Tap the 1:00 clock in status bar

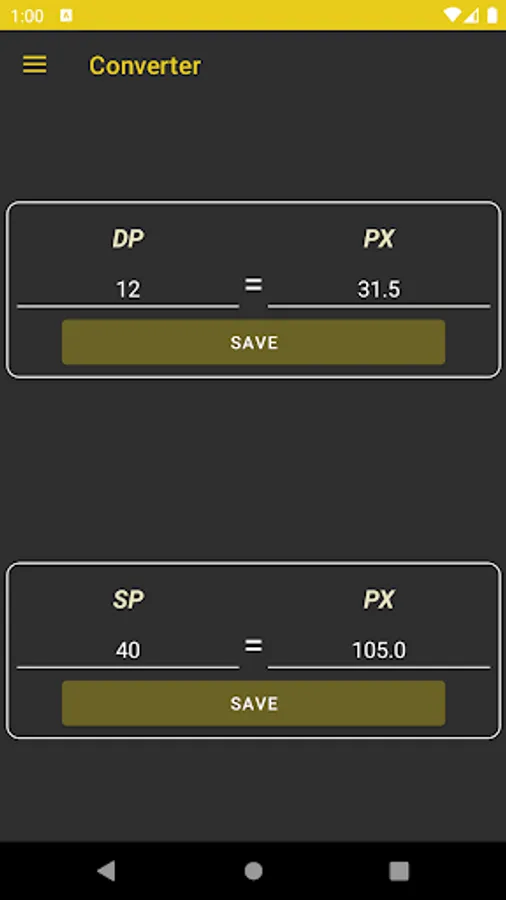[x=27, y=15]
